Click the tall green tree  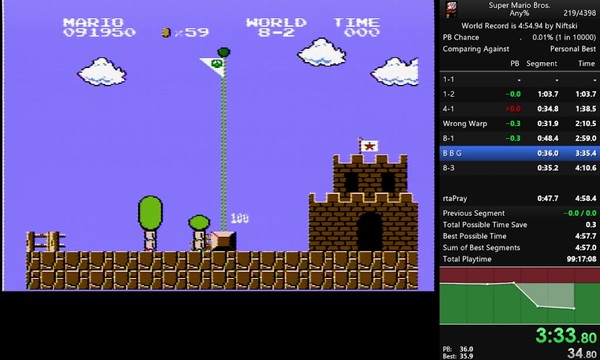coord(150,223)
